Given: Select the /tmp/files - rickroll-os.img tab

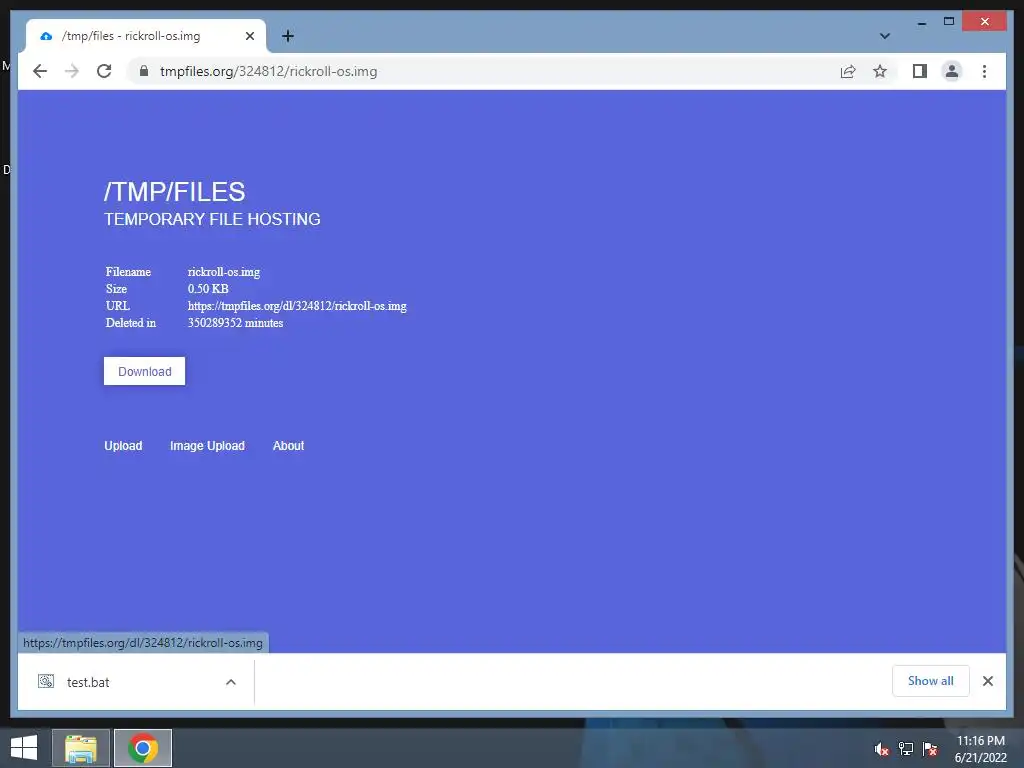Looking at the screenshot, I should (x=146, y=36).
